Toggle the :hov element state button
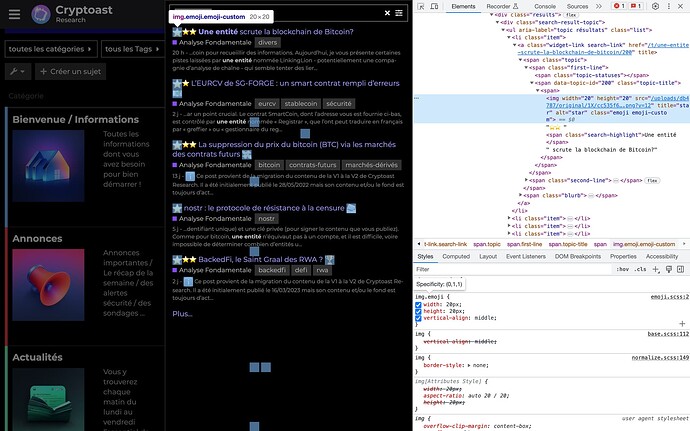The width and height of the screenshot is (690, 431). pos(622,269)
